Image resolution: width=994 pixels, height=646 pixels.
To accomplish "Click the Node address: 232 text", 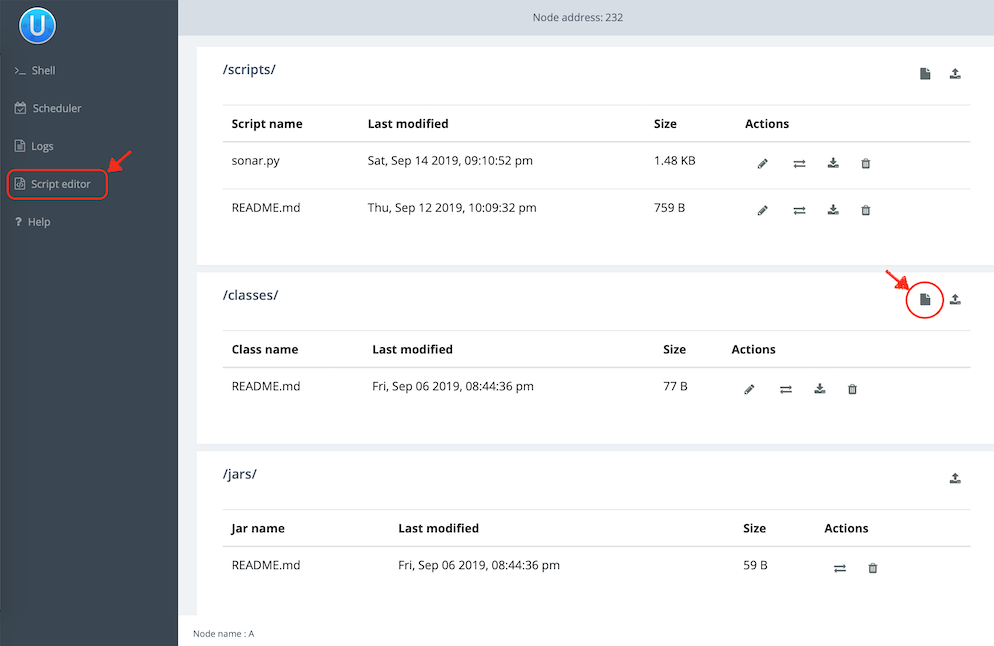I will pos(578,18).
